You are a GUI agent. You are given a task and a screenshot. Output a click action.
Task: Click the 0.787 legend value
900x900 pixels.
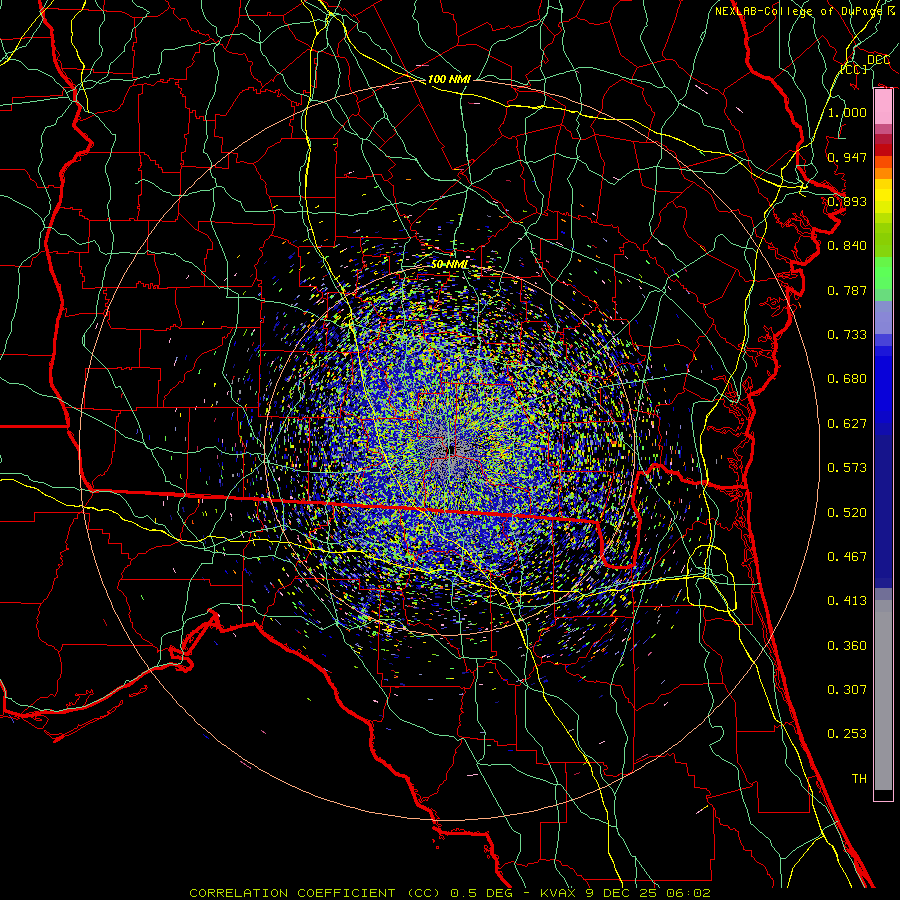coord(847,290)
